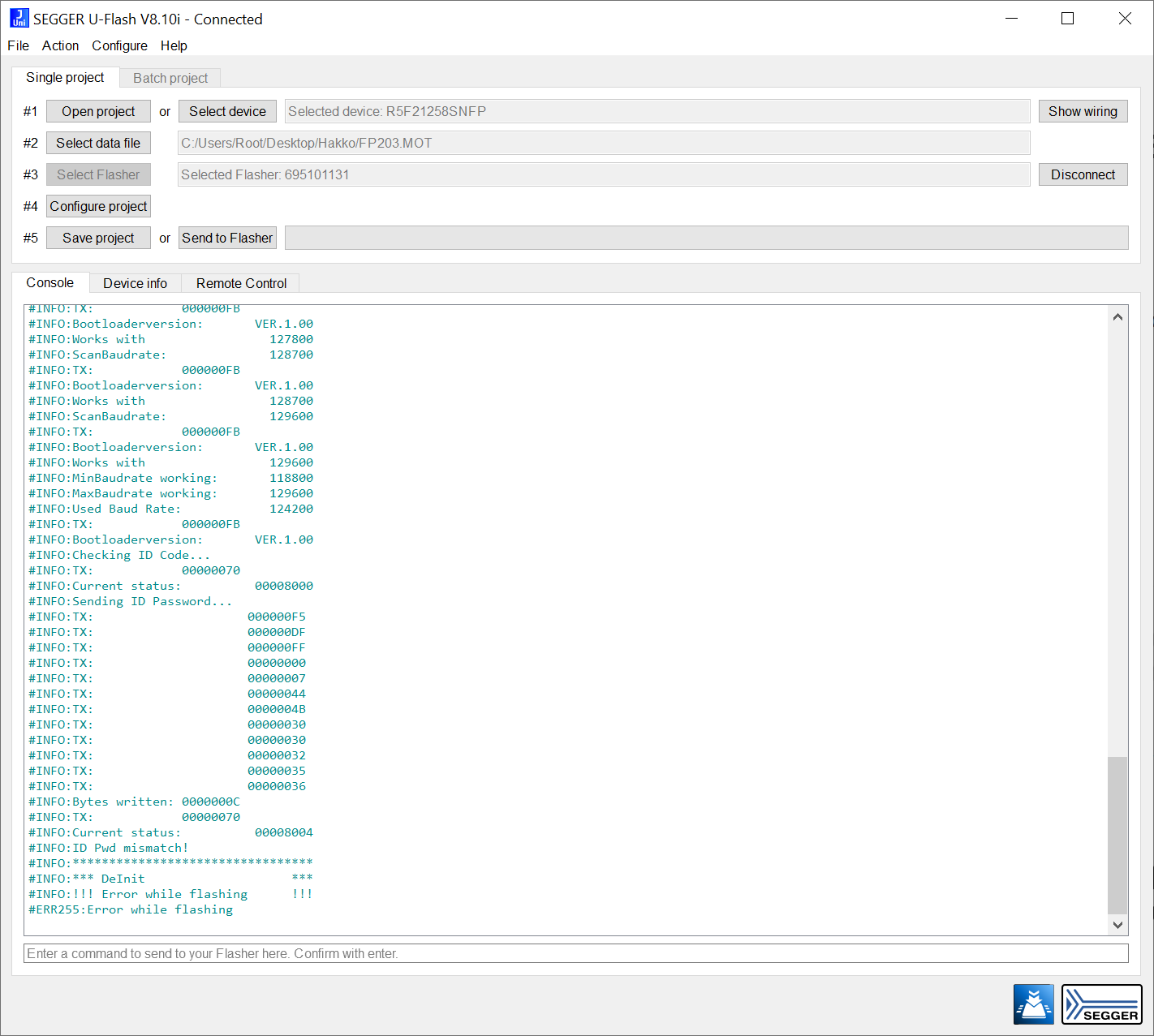Screen dimensions: 1154x1036
Task: Click the 'Checking ID Code...' console line
Action: 119,555
